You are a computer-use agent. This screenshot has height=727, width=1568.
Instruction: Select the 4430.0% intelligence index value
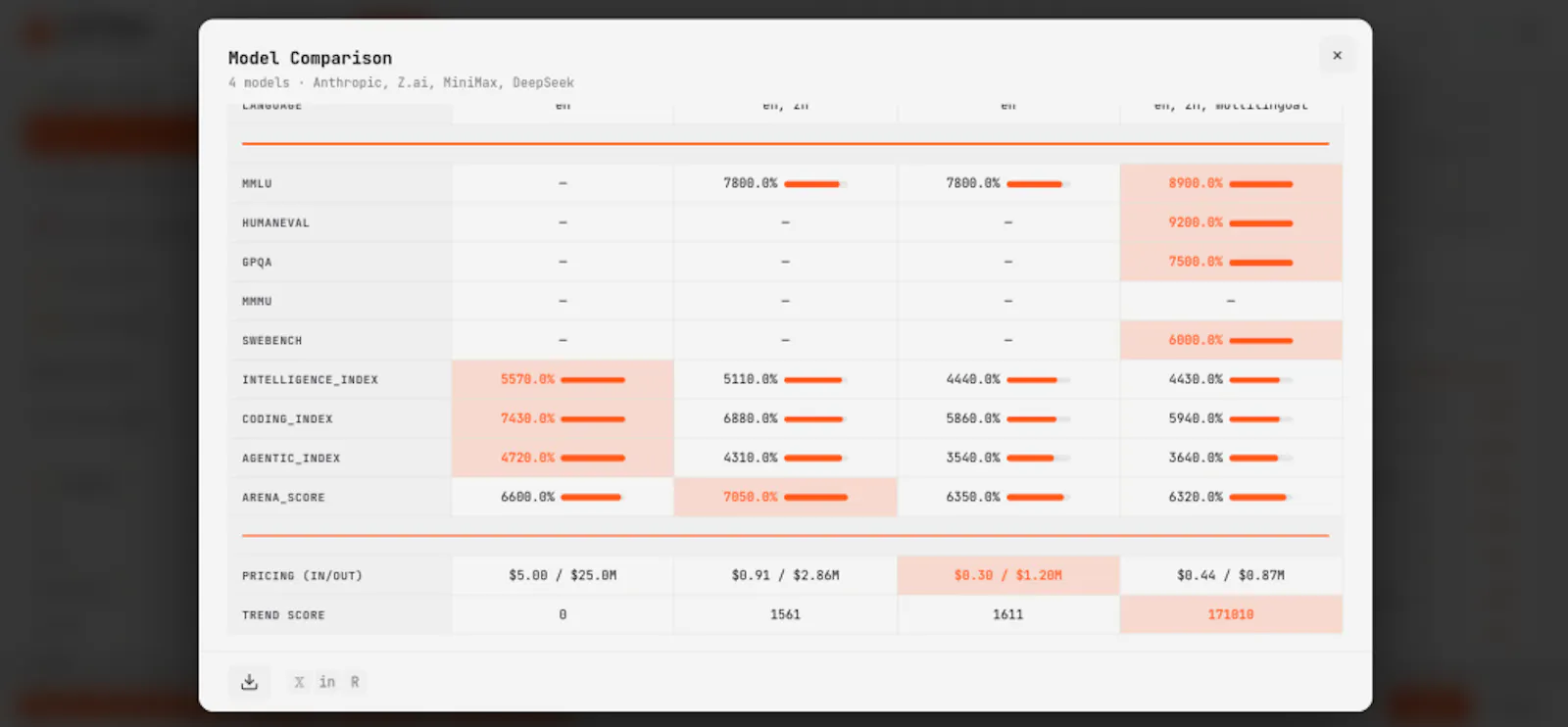1196,379
